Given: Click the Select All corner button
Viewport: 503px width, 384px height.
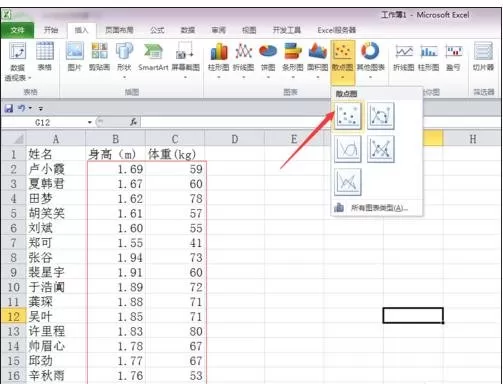Looking at the screenshot, I should tap(13, 139).
